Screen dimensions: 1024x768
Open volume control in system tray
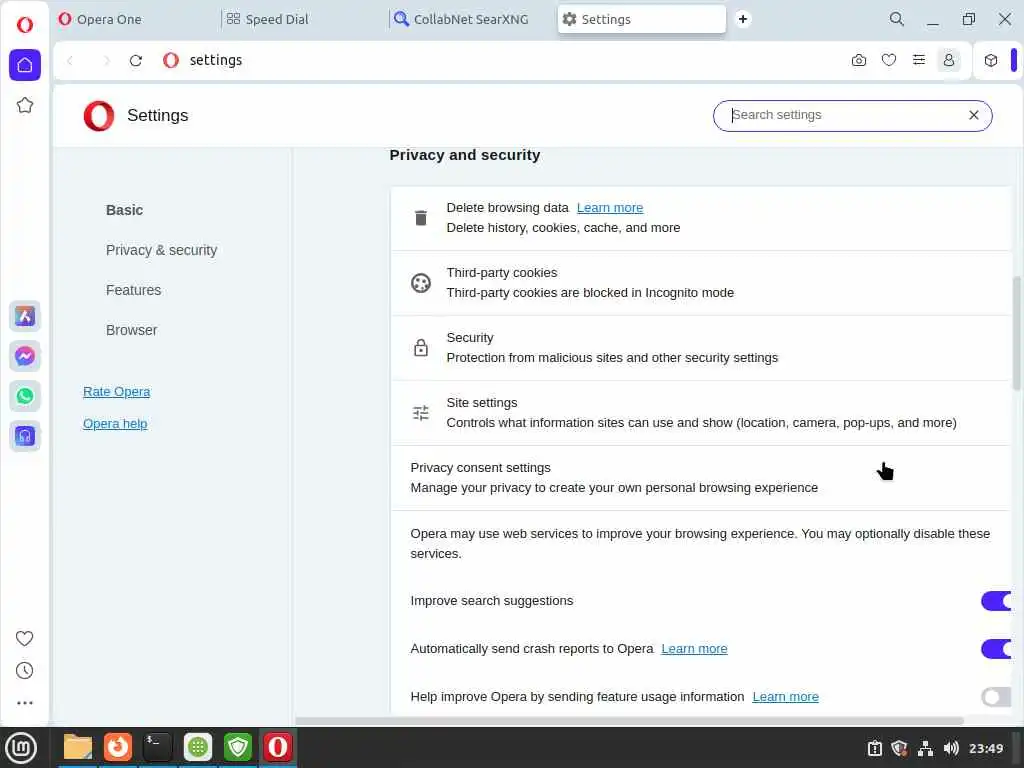click(x=951, y=748)
